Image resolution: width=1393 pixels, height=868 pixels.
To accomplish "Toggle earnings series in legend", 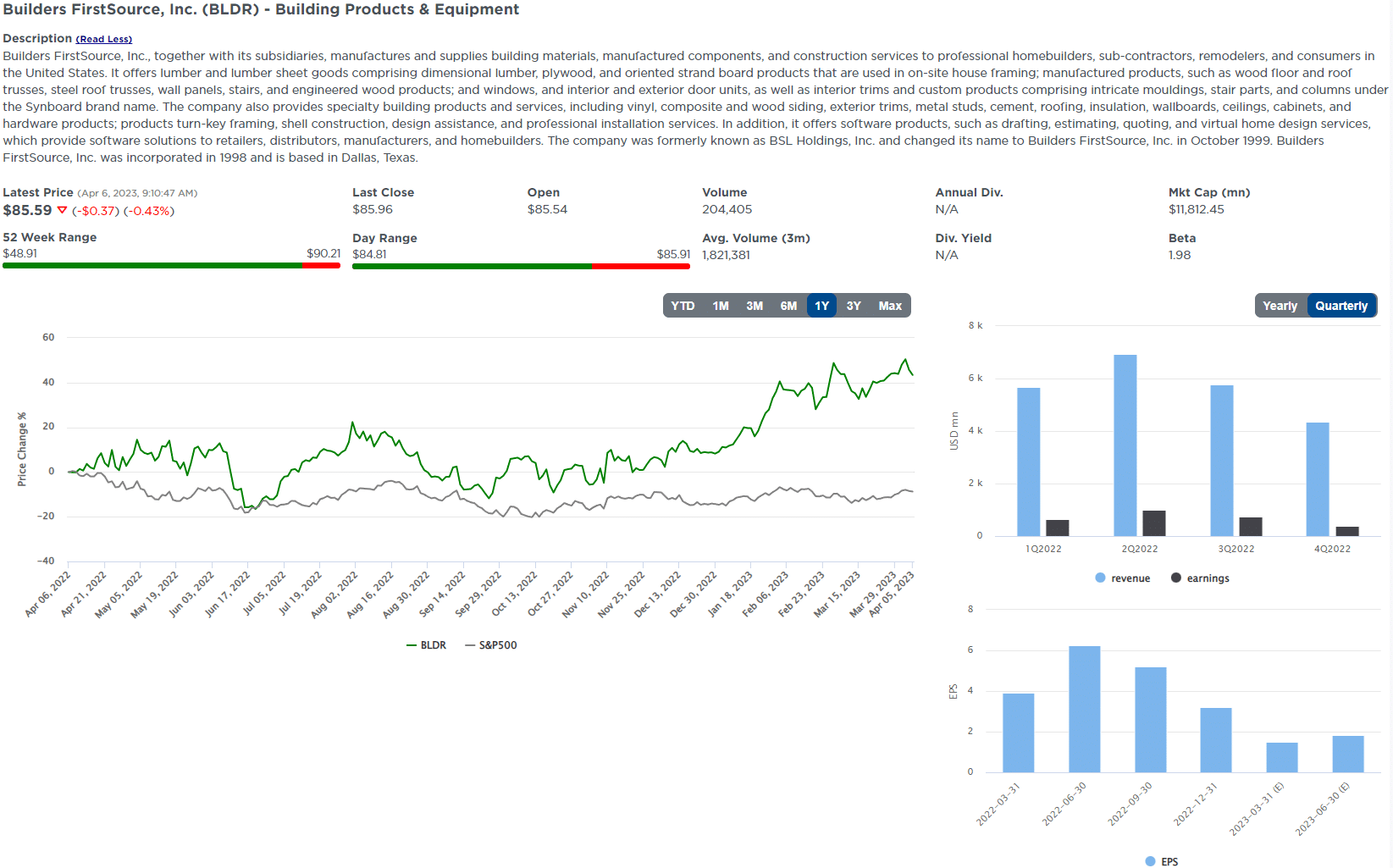I will coord(1200,578).
